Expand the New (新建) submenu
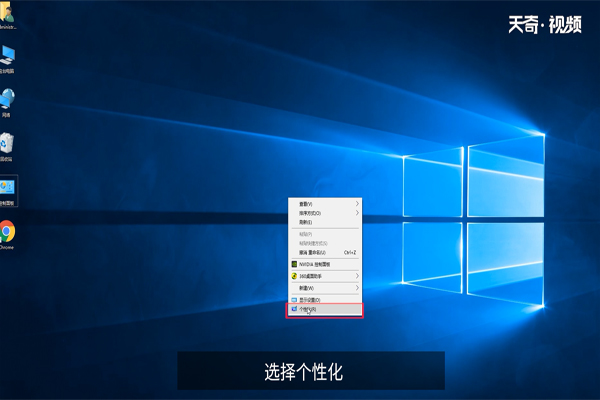The width and height of the screenshot is (600, 400). point(324,288)
